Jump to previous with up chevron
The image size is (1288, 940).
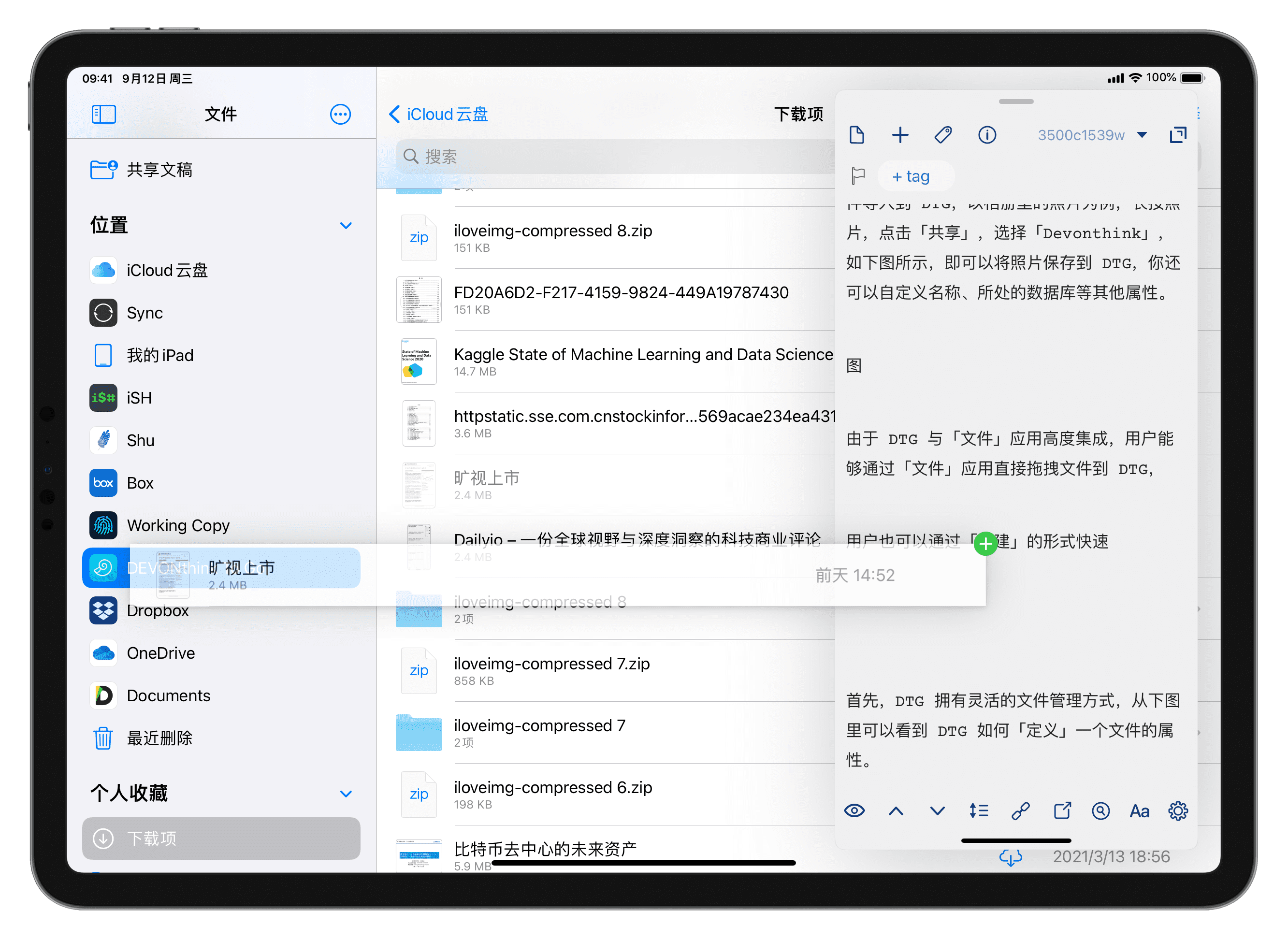point(896,811)
